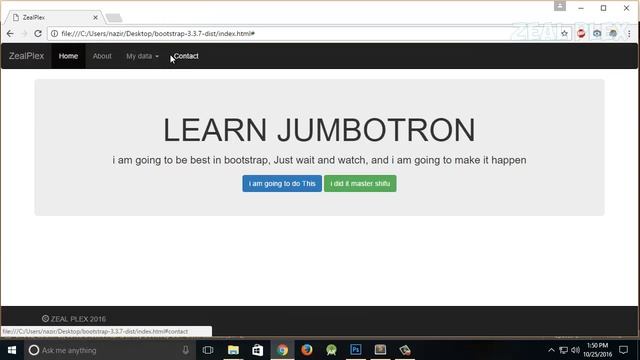Open the green Android Studio taskbar icon
640x360 pixels.
[x=331, y=350]
